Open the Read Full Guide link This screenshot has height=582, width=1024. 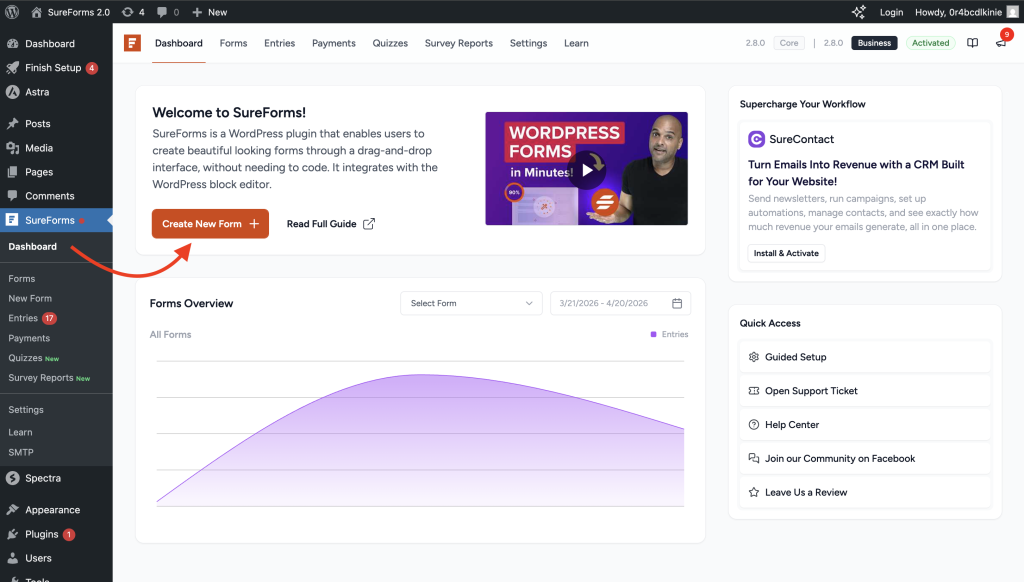pos(330,223)
